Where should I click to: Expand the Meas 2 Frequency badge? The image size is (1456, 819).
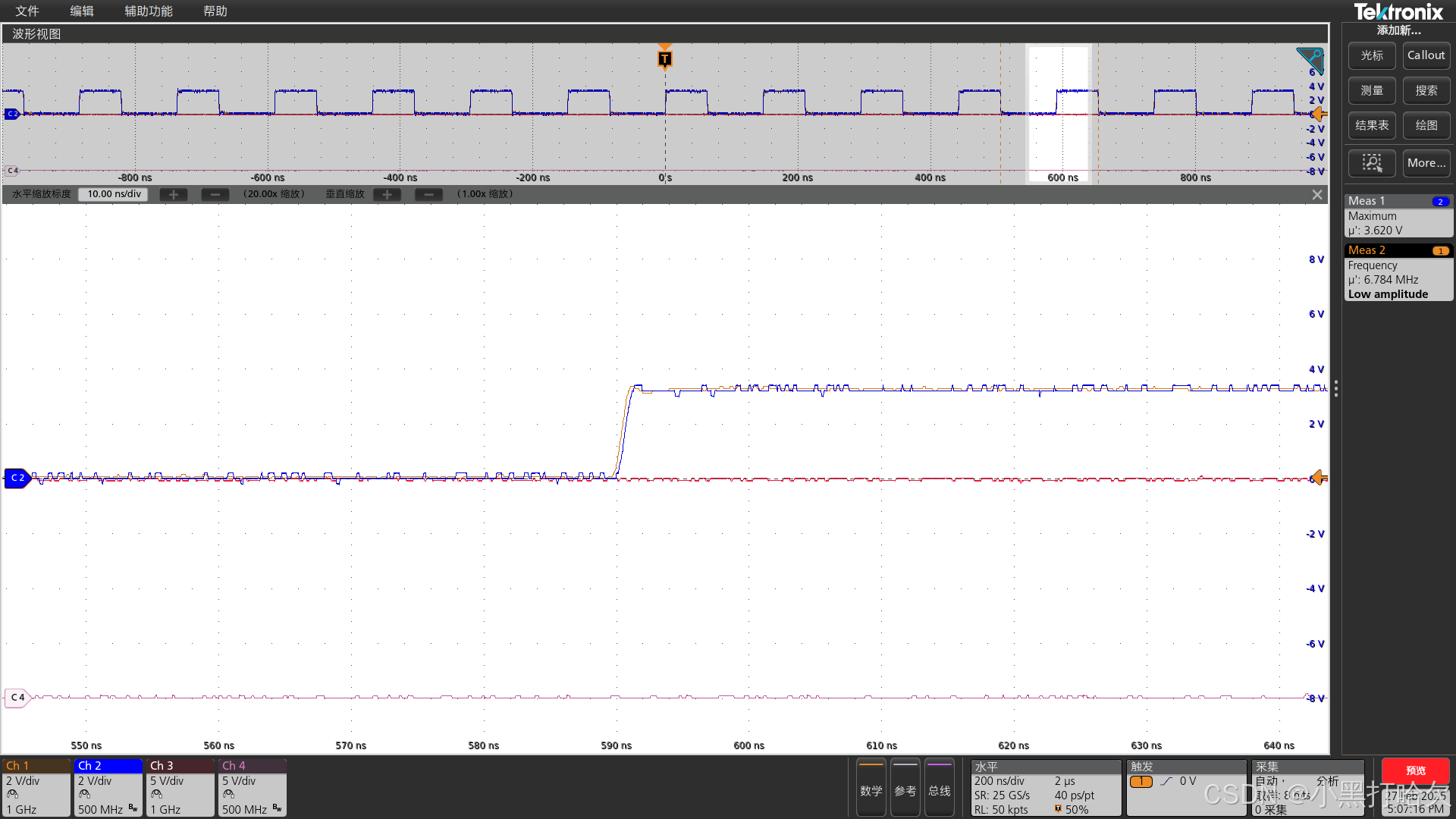pyautogui.click(x=1398, y=272)
